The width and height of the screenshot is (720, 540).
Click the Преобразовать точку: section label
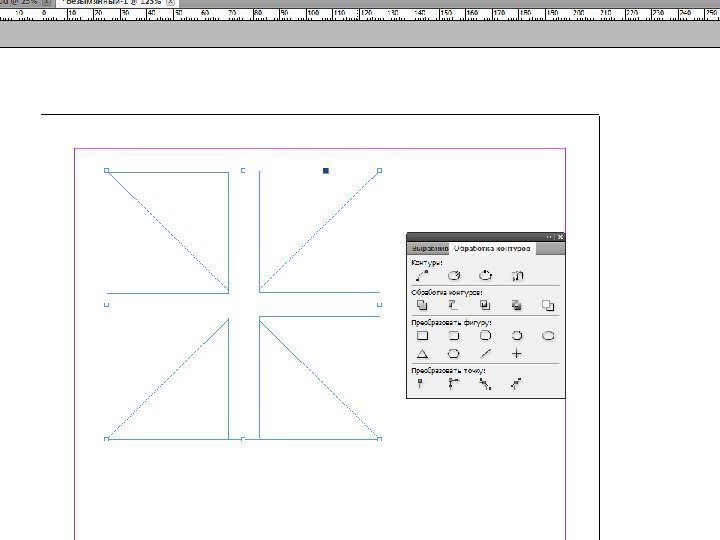click(x=448, y=370)
